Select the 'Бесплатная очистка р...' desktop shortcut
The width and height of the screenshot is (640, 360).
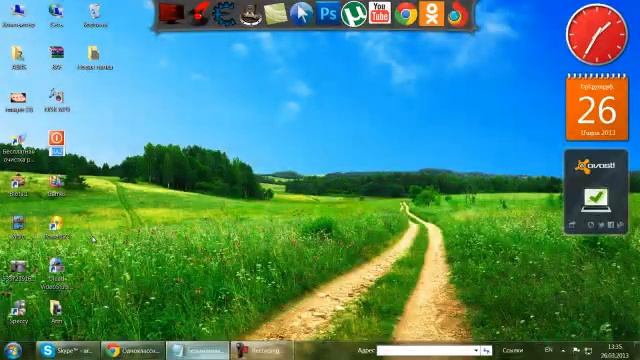tap(18, 149)
